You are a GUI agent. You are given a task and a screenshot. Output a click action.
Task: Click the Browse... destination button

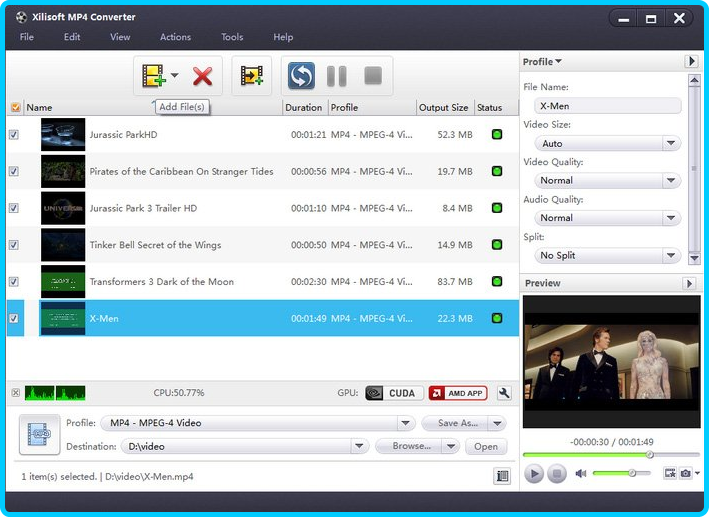tap(410, 447)
